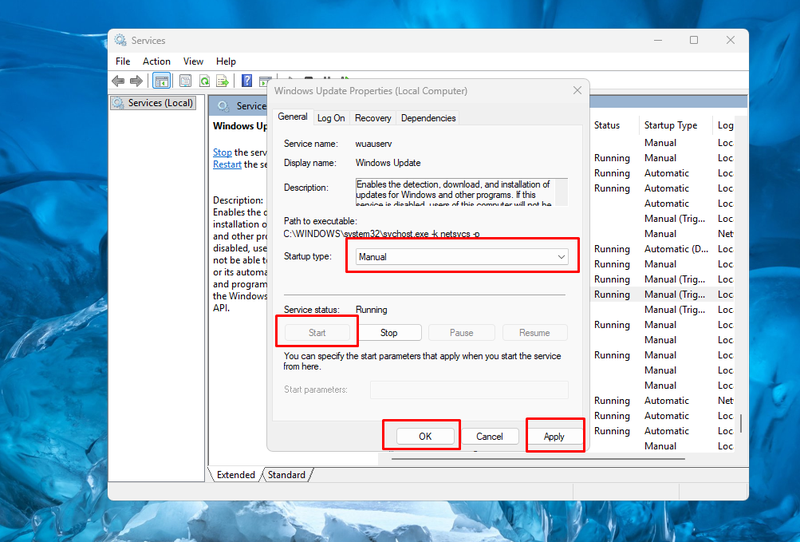Click the Stop service button

click(389, 333)
